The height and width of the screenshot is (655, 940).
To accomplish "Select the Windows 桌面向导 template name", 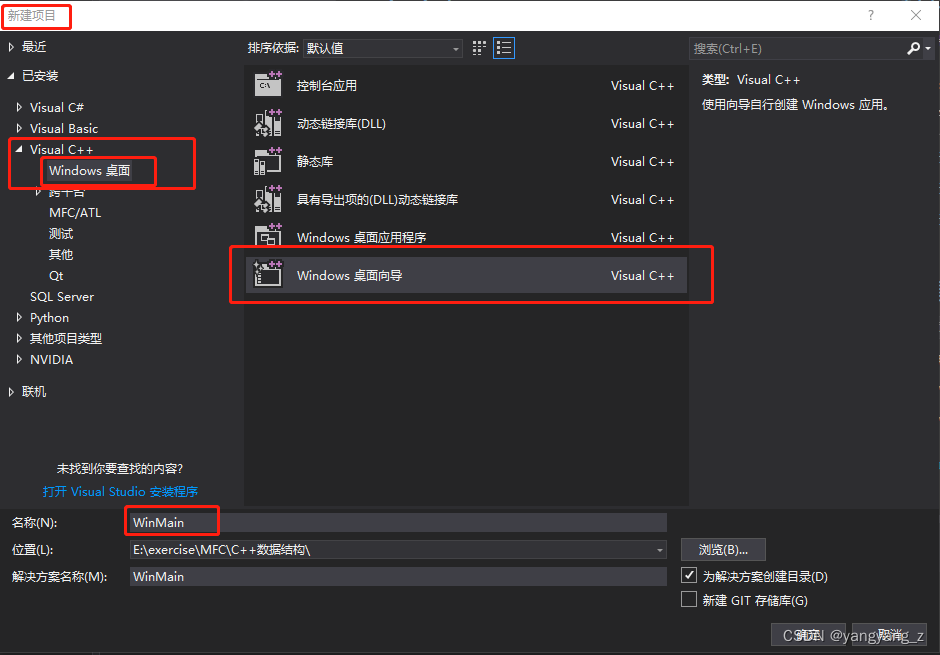I will pos(350,276).
